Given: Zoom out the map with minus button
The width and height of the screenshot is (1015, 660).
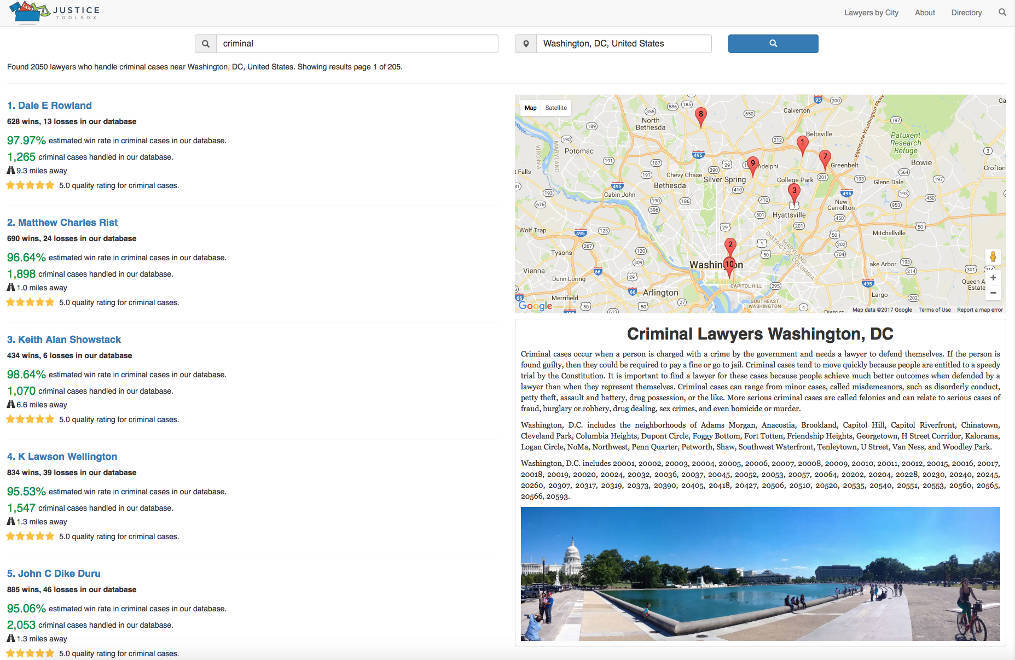Looking at the screenshot, I should coord(993,293).
